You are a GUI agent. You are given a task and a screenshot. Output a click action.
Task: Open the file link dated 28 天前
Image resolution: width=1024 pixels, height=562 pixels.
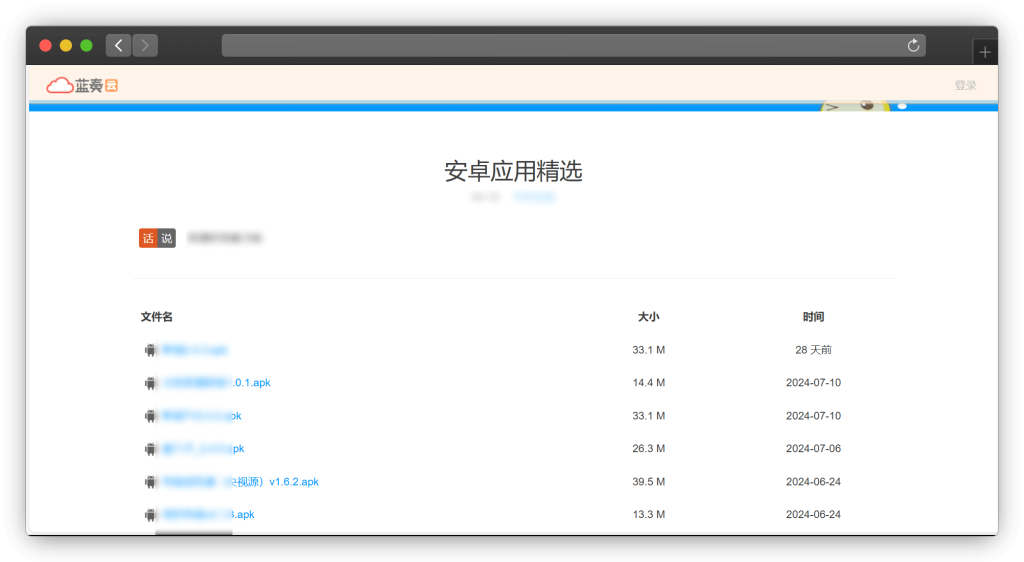(x=195, y=350)
